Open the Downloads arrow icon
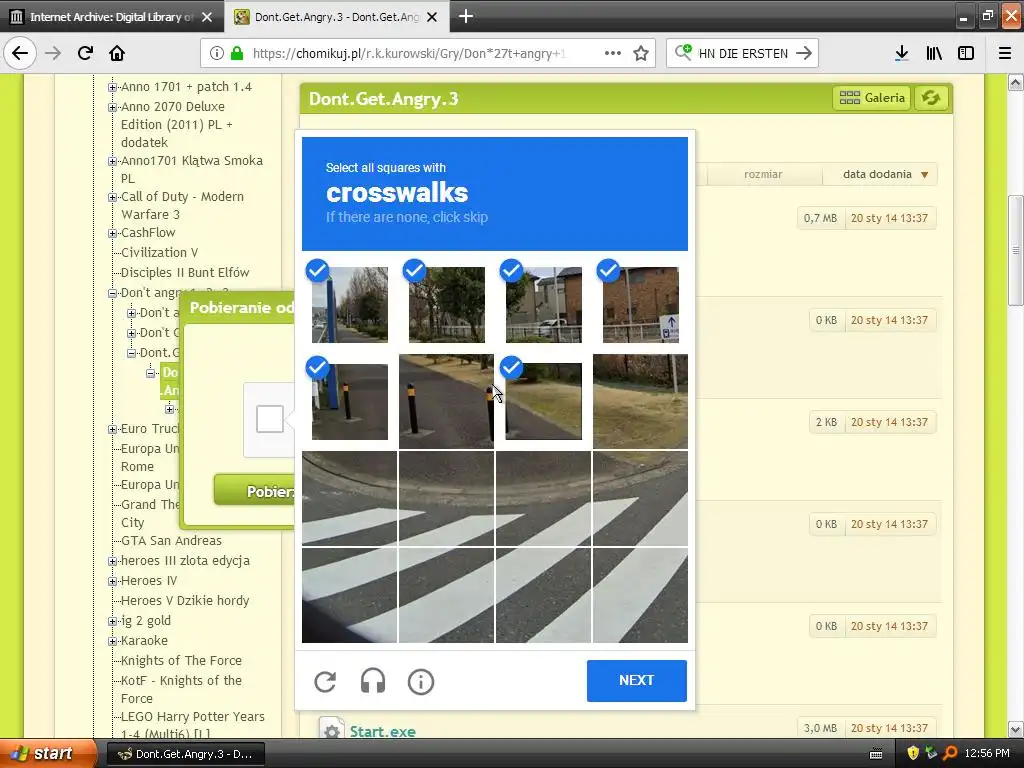Screen dimensions: 1024x768 [902, 53]
